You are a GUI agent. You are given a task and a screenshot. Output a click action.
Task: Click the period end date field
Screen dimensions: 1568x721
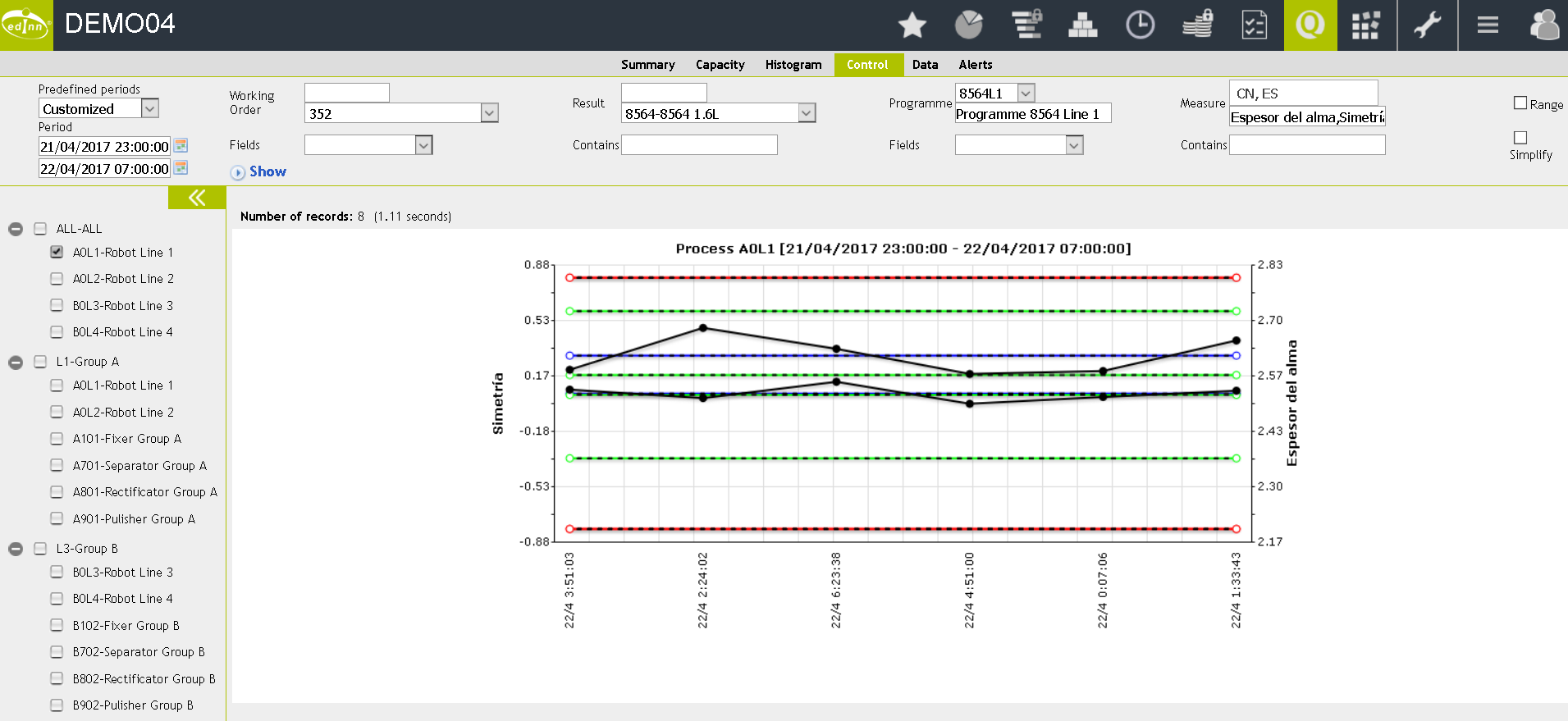pyautogui.click(x=104, y=168)
